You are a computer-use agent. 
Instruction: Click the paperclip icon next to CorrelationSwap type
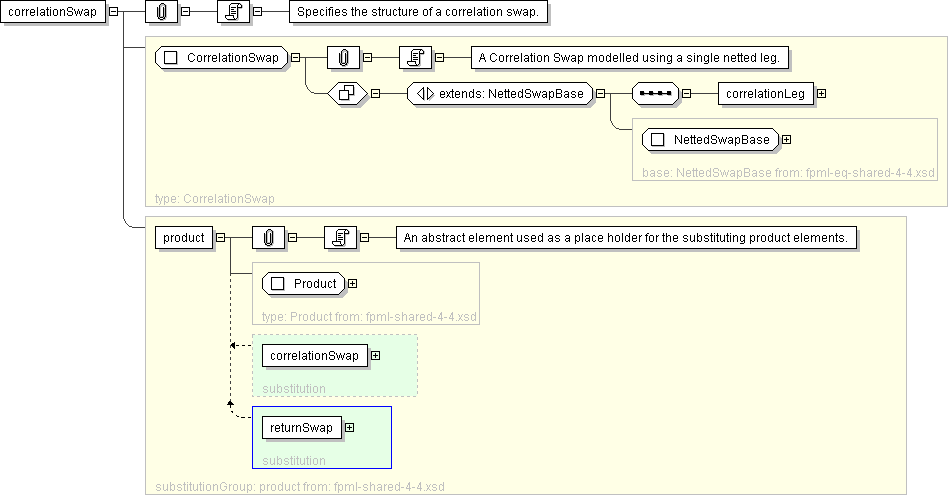343,57
